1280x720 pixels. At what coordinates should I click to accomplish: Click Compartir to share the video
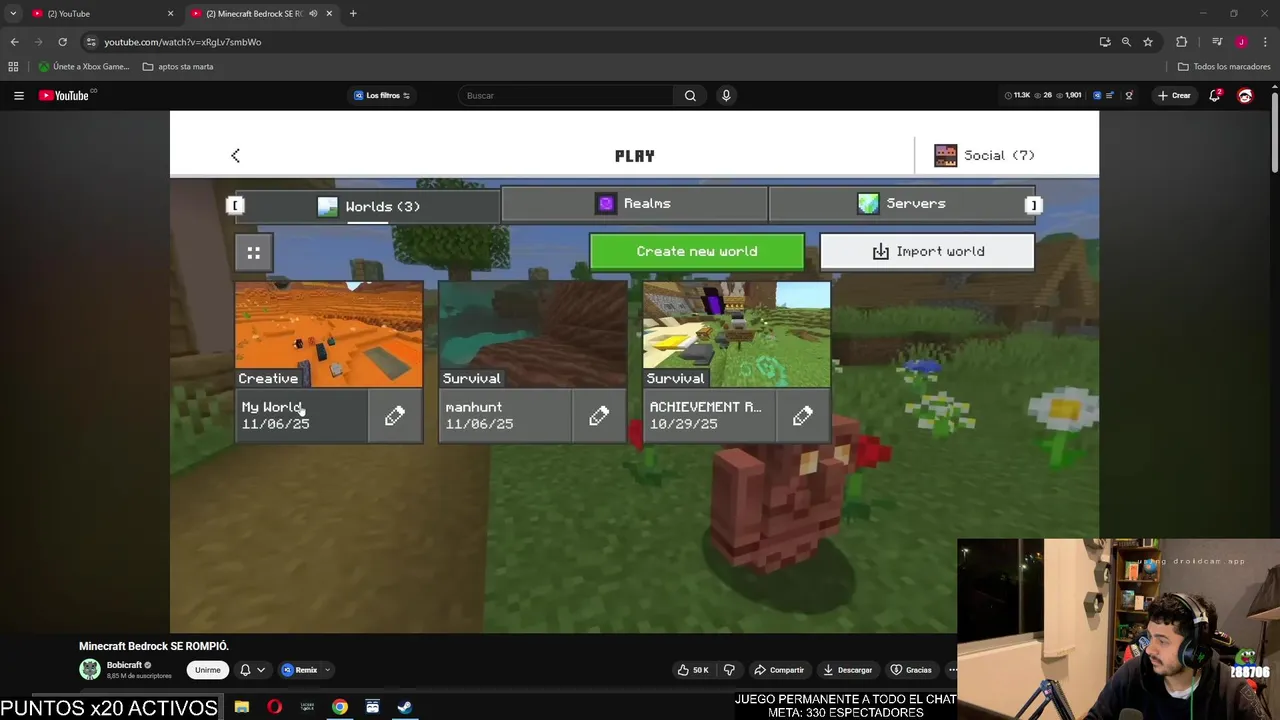[779, 670]
